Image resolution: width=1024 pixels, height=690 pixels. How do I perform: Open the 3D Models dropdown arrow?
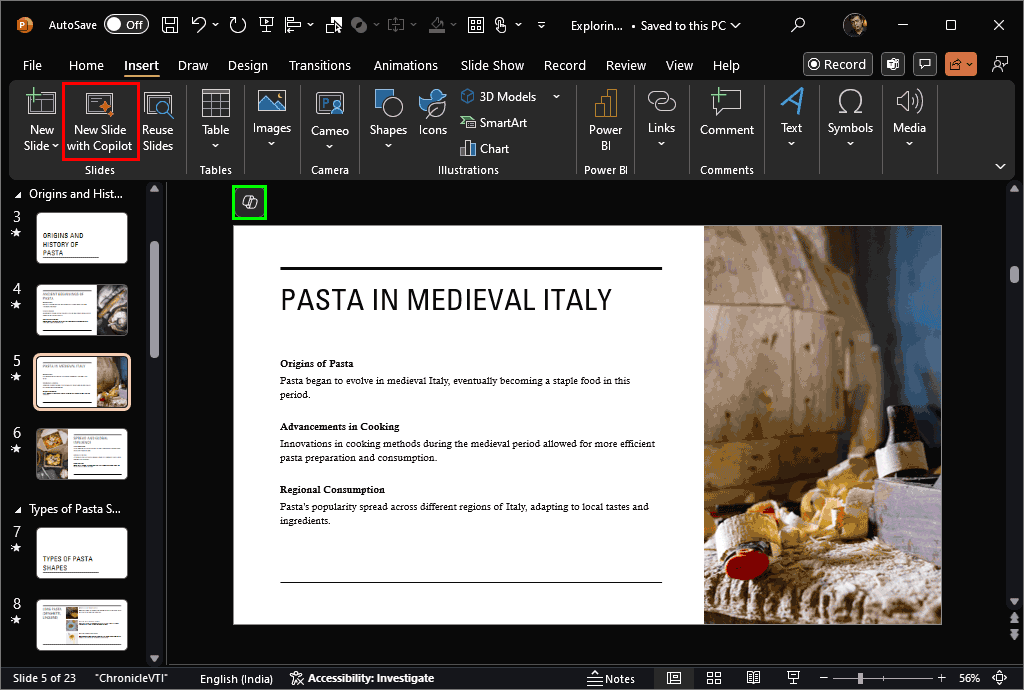(556, 97)
